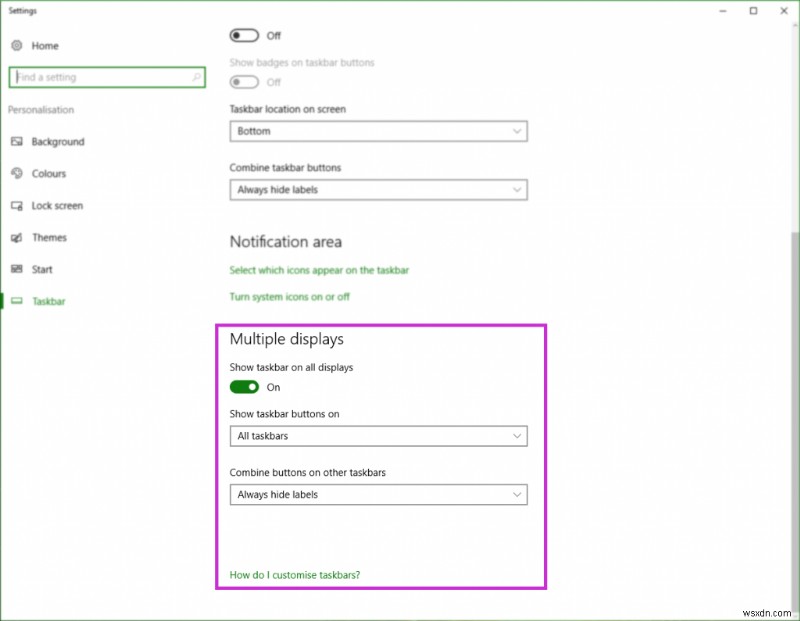This screenshot has width=800, height=621.
Task: Open the Home section icon
Action: coord(16,45)
